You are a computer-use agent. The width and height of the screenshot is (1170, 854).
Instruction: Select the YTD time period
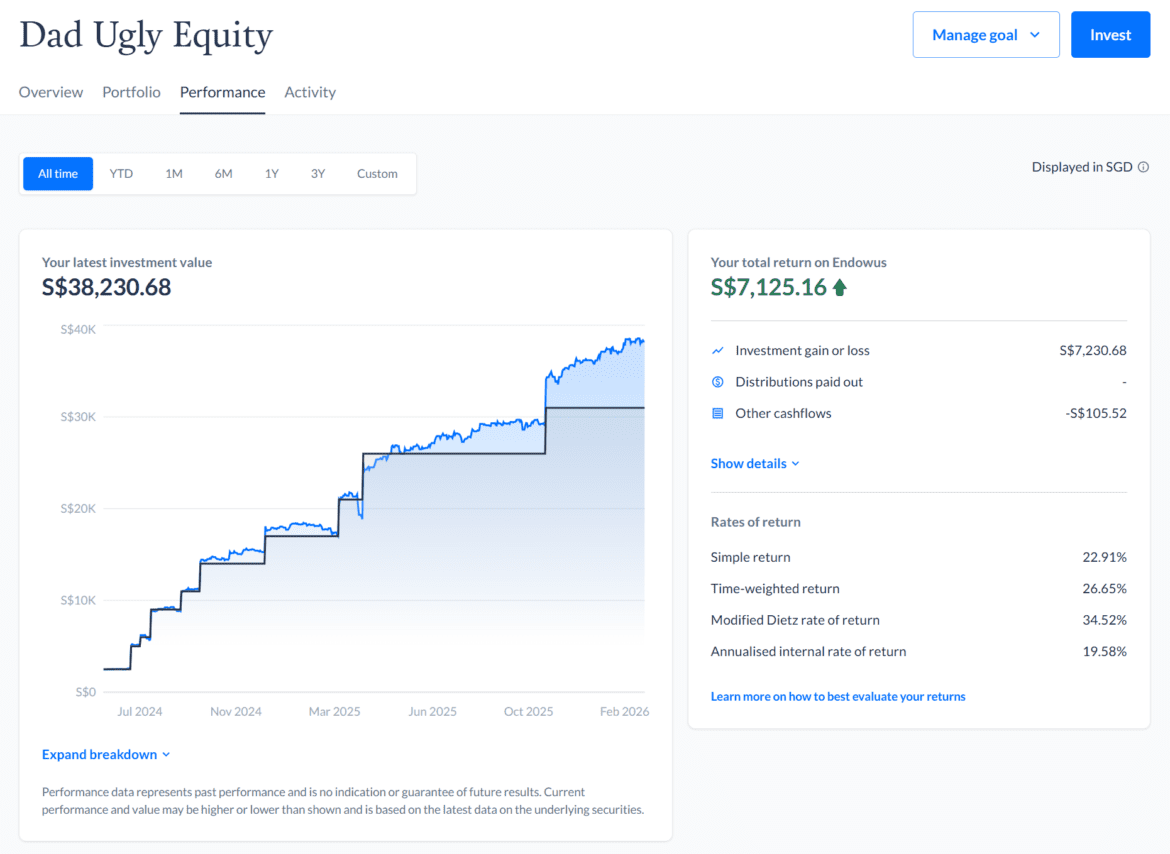[x=121, y=173]
